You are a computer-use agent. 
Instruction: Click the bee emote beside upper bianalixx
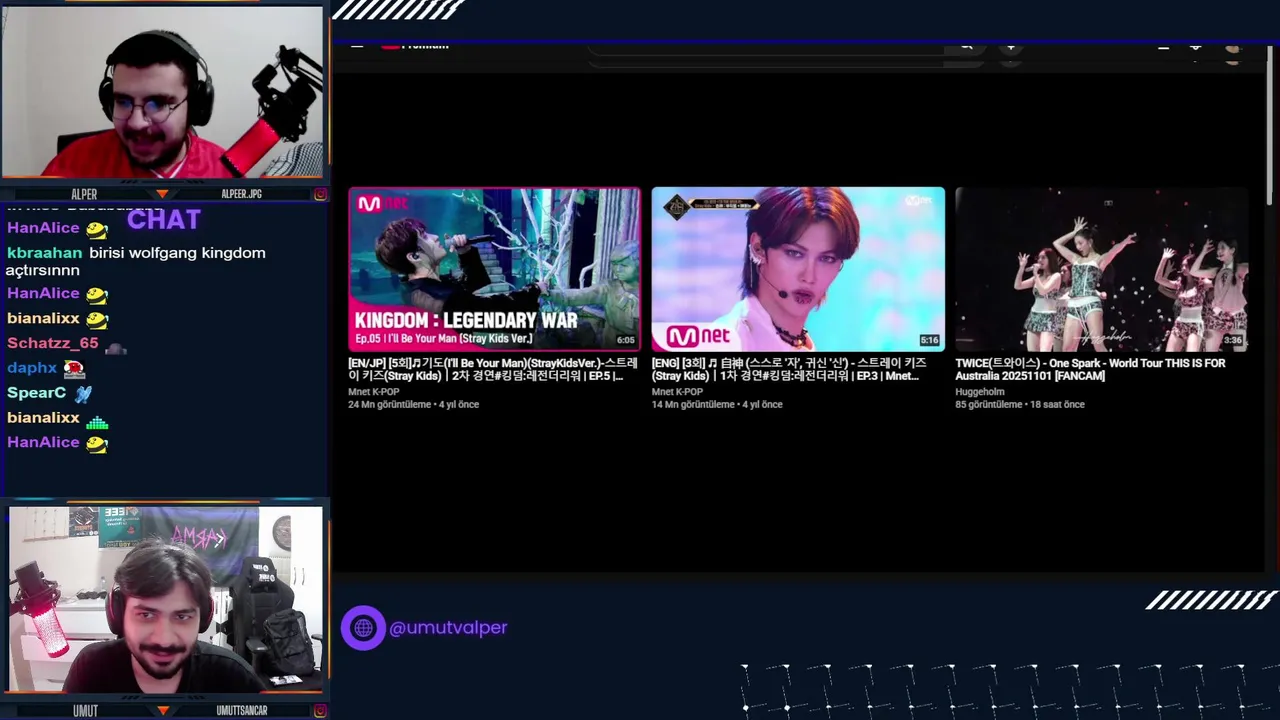click(x=96, y=320)
